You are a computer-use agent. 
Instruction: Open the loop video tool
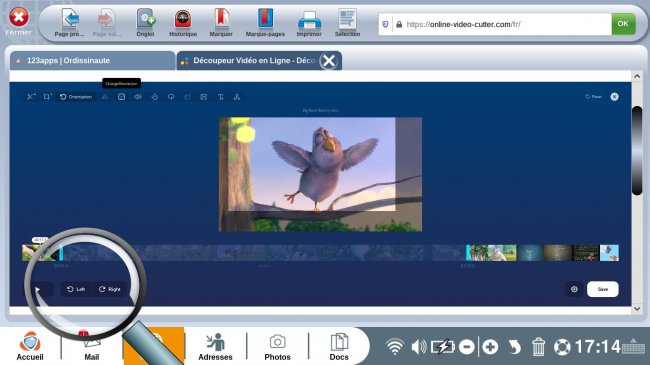click(x=171, y=97)
